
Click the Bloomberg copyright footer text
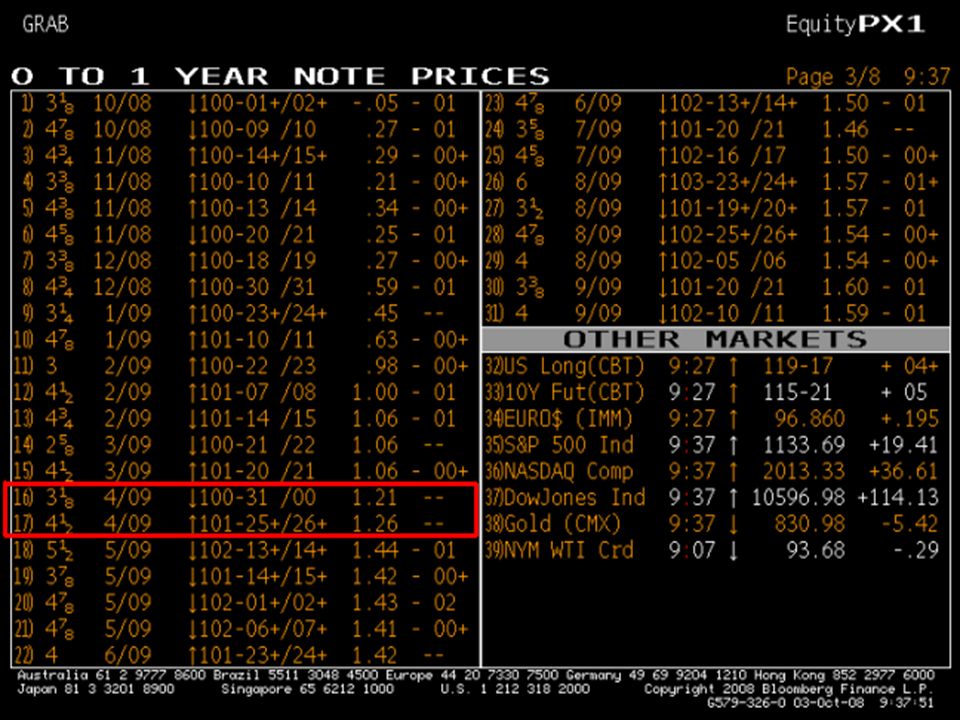(x=789, y=689)
